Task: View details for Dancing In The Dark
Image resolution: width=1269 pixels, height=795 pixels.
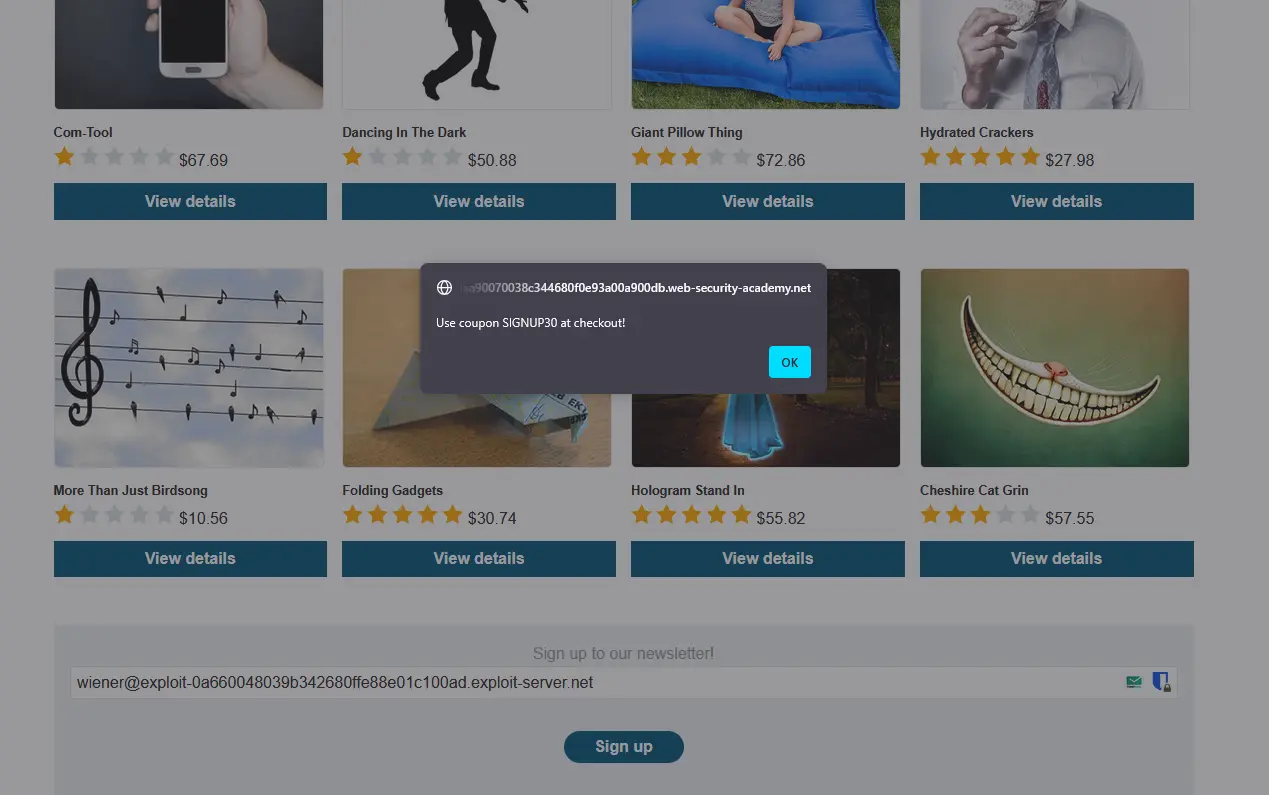Action: (x=479, y=201)
